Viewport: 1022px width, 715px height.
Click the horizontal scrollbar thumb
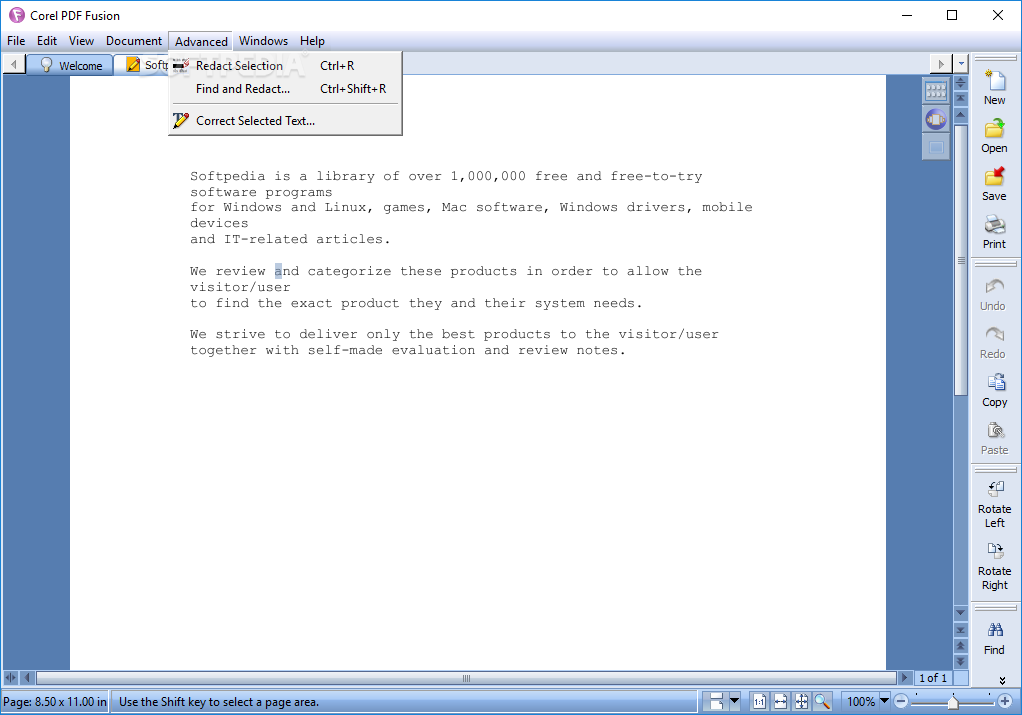(466, 678)
